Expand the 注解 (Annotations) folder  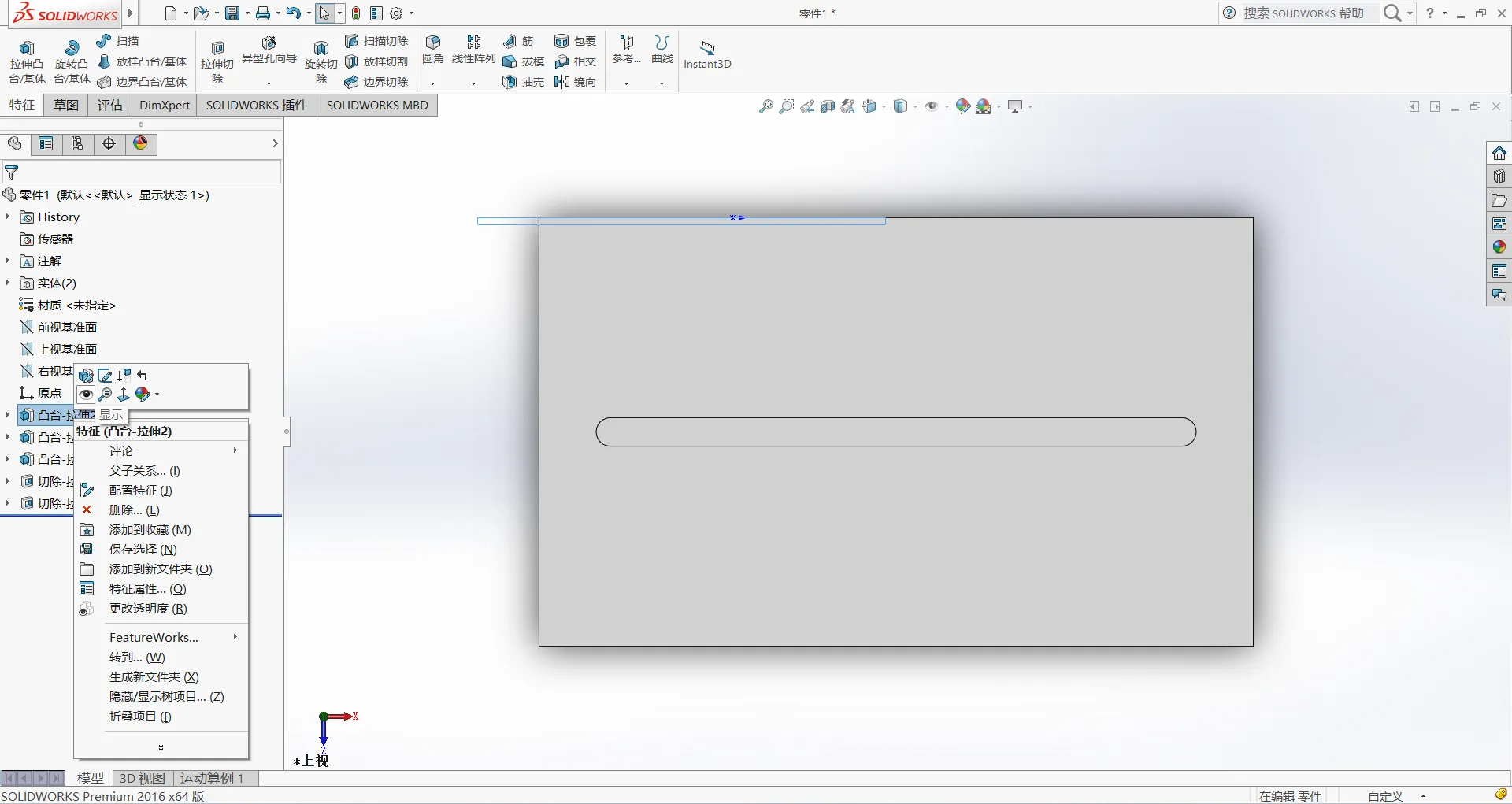coord(8,261)
